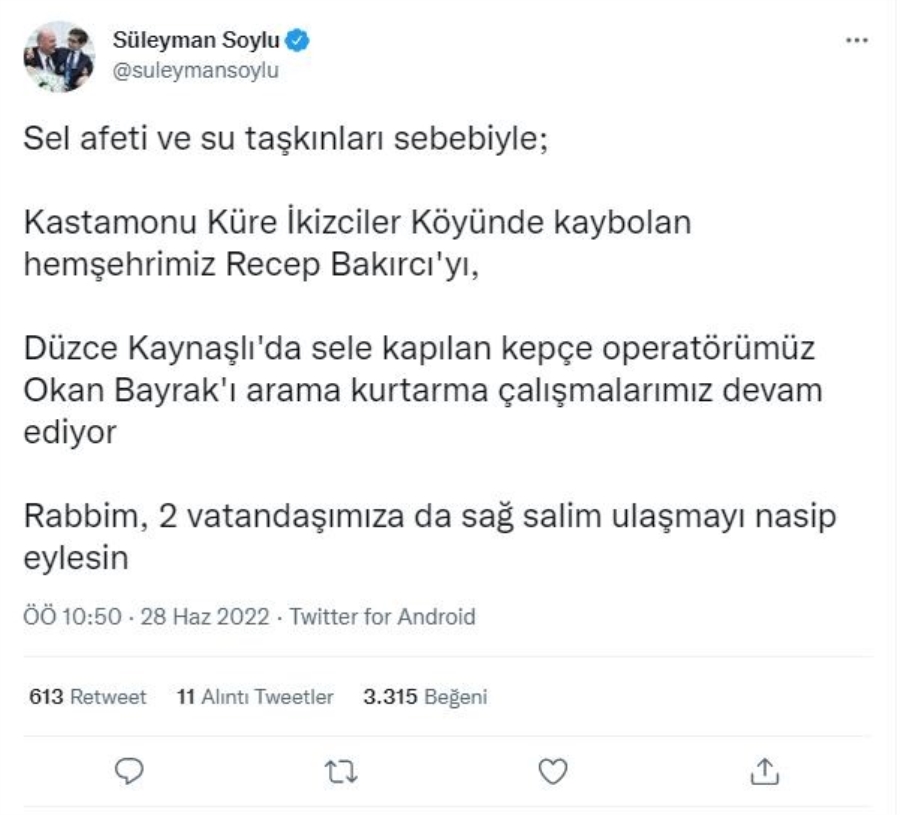Show the 11 Alıntı Tweetler list
Screen dimensions: 900x815
[x=254, y=697]
